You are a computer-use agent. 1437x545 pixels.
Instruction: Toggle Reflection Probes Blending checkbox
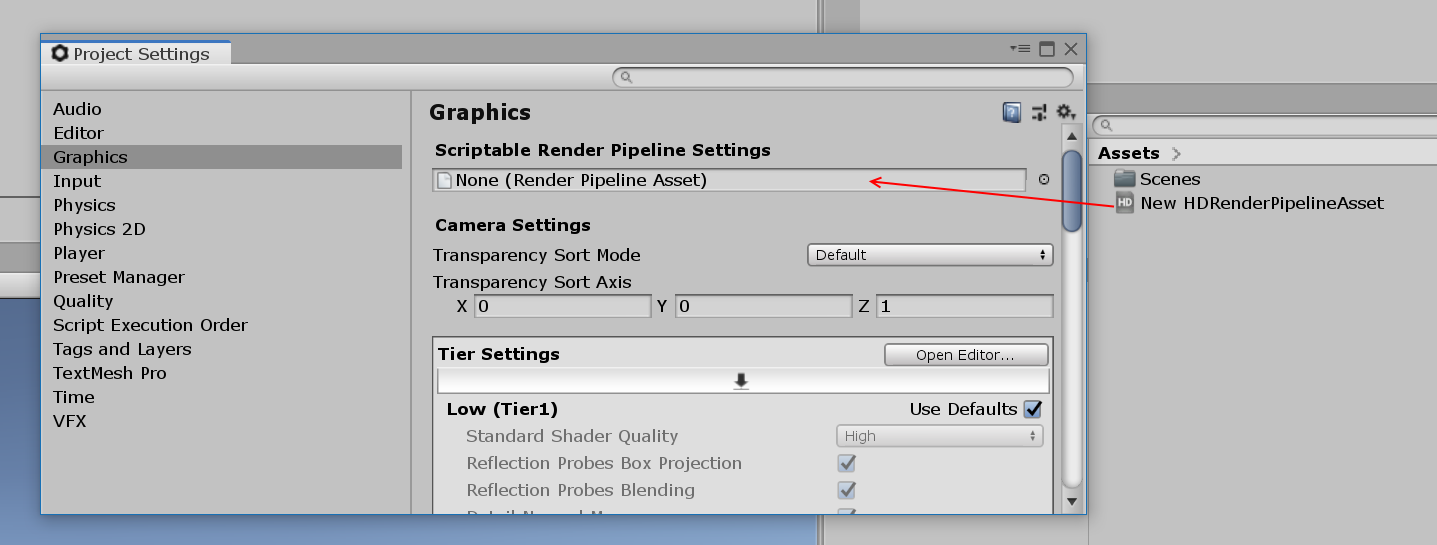pyautogui.click(x=847, y=490)
